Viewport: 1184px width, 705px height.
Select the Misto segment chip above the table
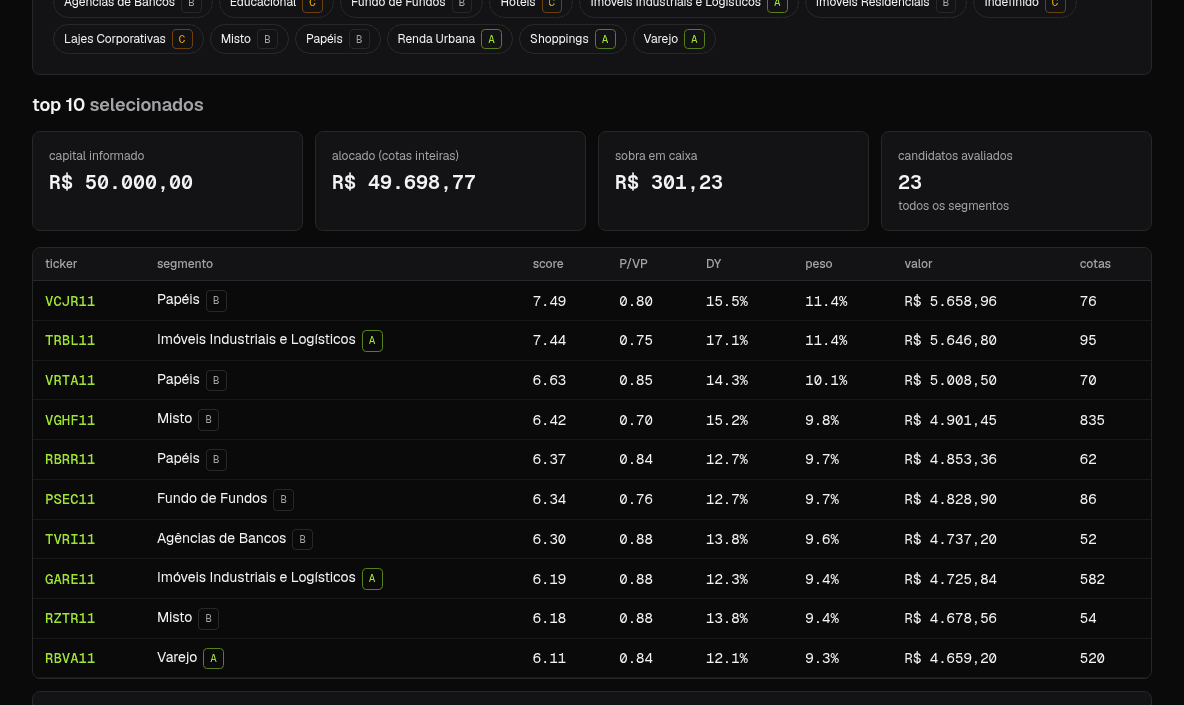(x=248, y=39)
